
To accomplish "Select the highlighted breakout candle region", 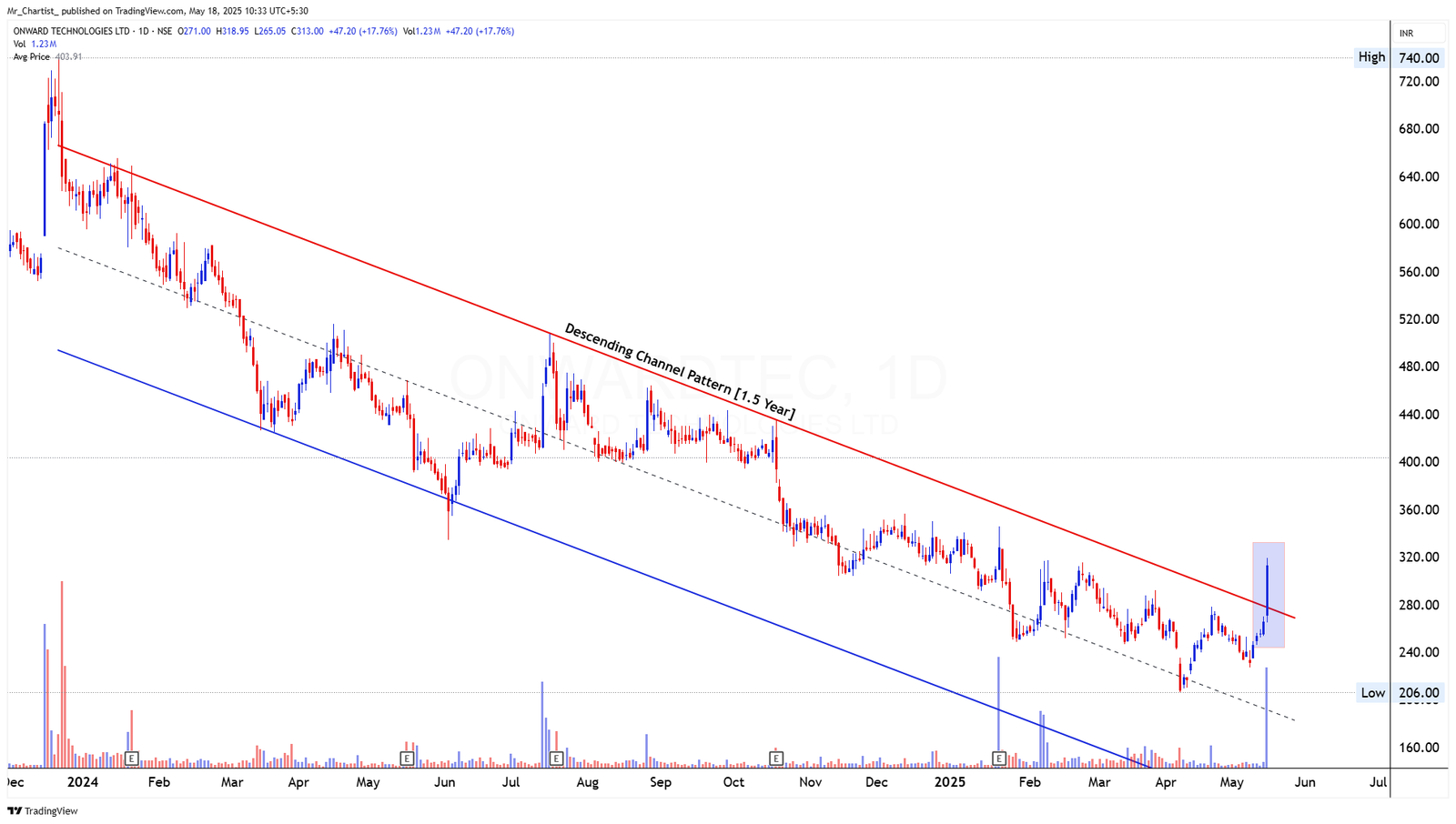I will coord(1269,596).
